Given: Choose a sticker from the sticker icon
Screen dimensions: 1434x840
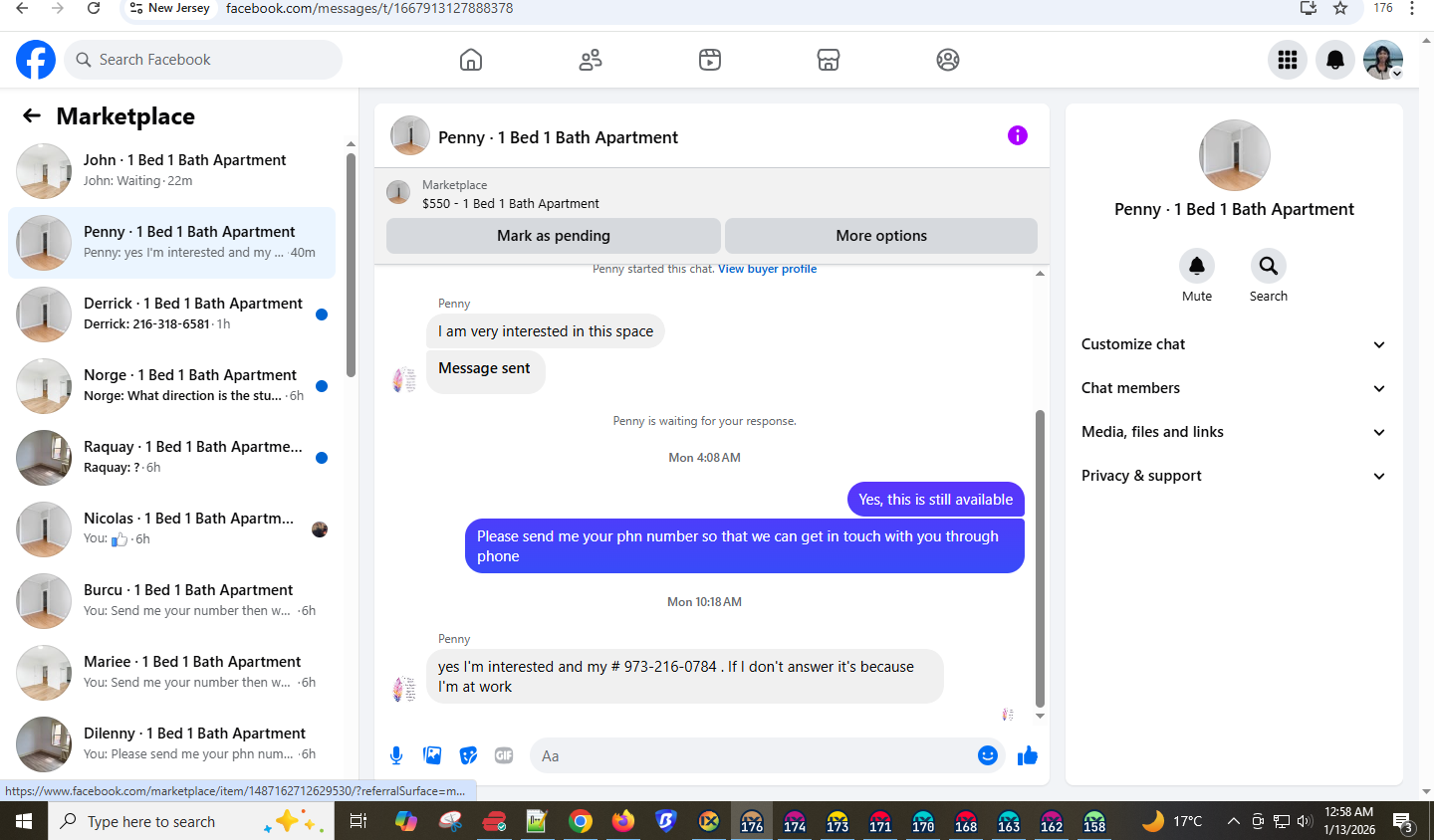Looking at the screenshot, I should pyautogui.click(x=468, y=755).
